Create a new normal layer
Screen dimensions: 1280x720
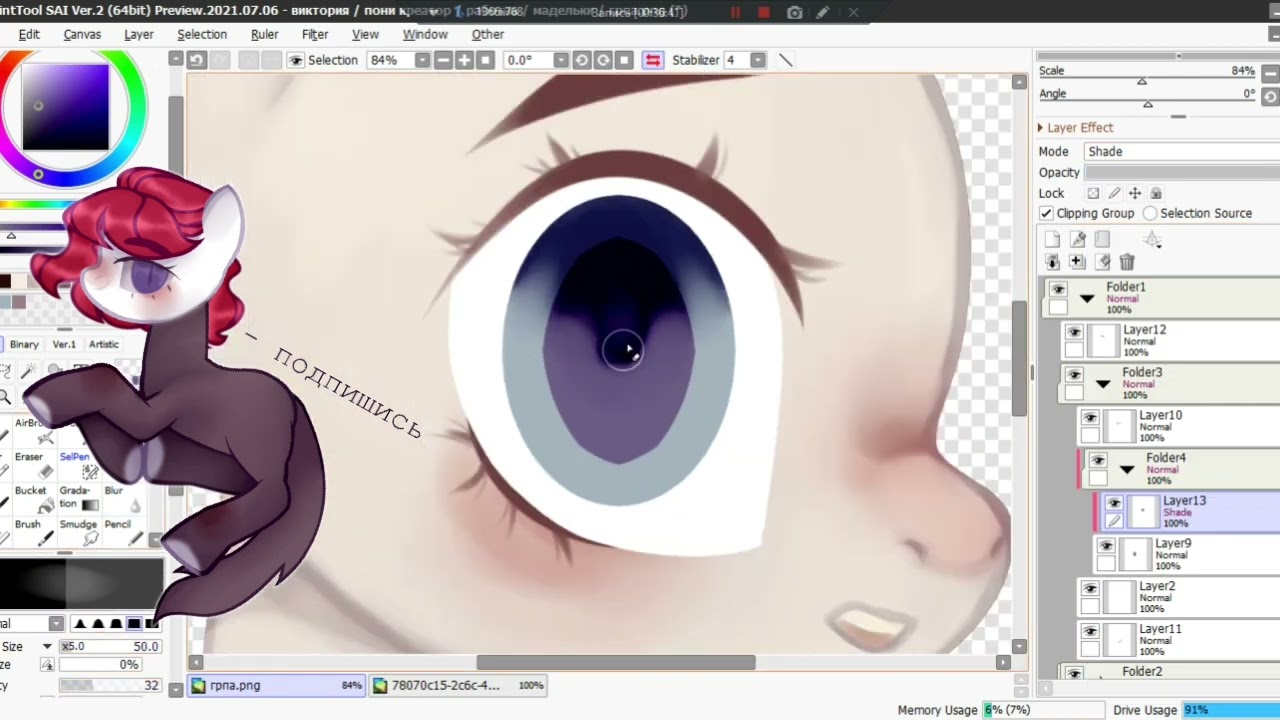1052,239
